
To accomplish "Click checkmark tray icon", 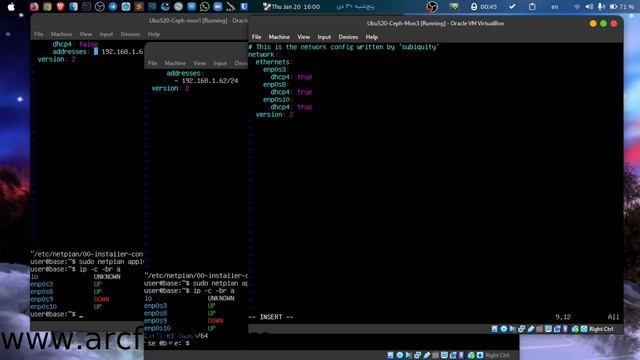I will [512, 7].
